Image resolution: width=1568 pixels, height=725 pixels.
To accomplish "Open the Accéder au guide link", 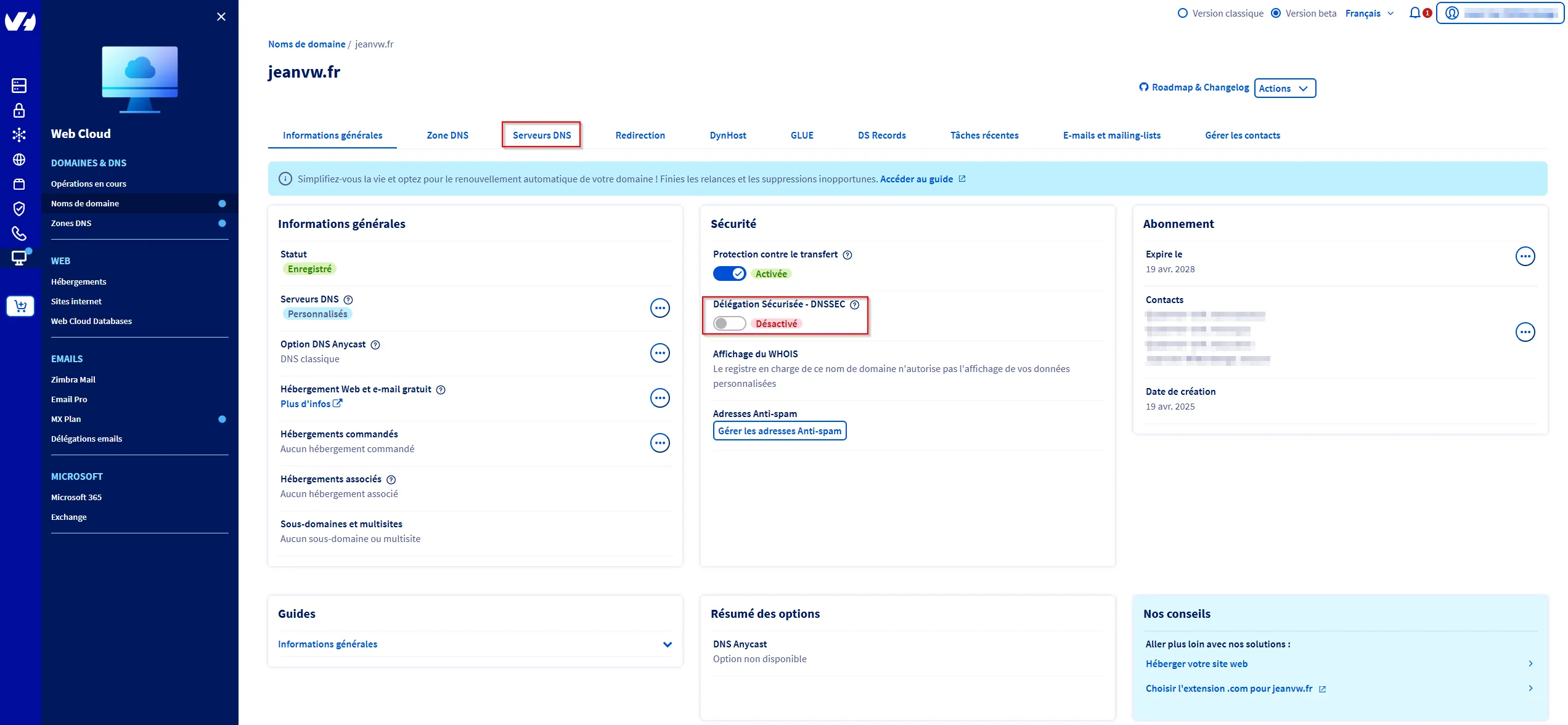I will point(917,179).
